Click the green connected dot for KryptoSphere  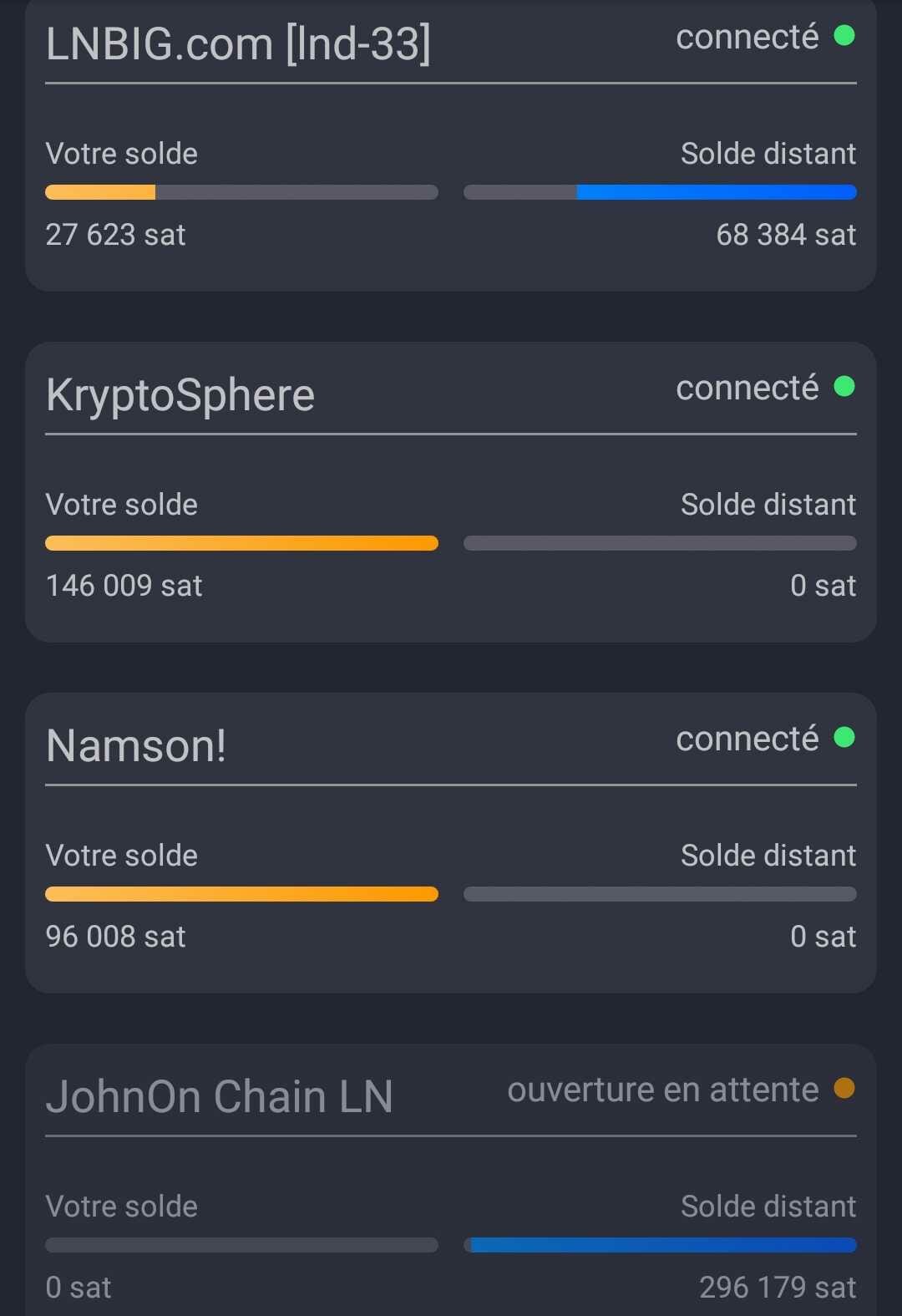point(844,387)
